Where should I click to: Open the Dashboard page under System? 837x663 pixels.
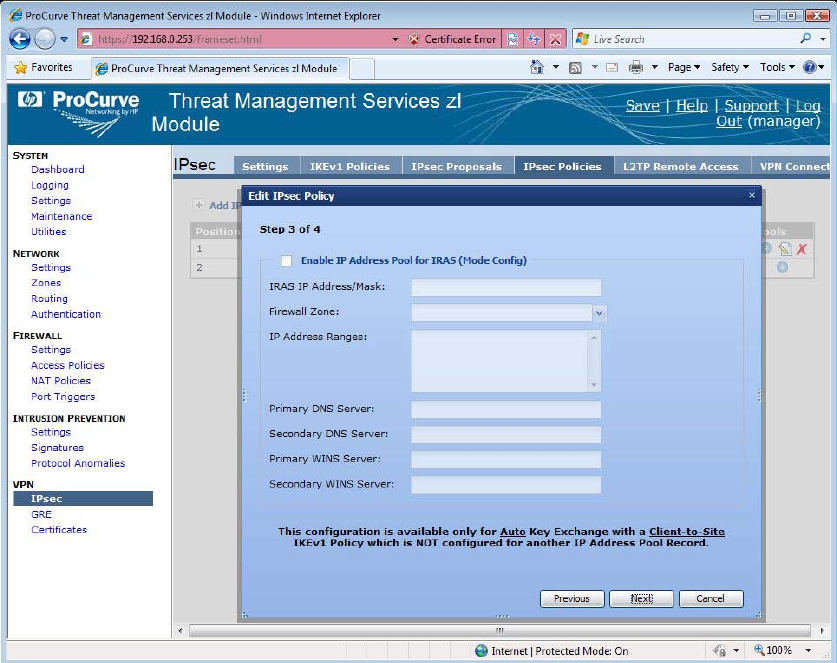pos(58,169)
